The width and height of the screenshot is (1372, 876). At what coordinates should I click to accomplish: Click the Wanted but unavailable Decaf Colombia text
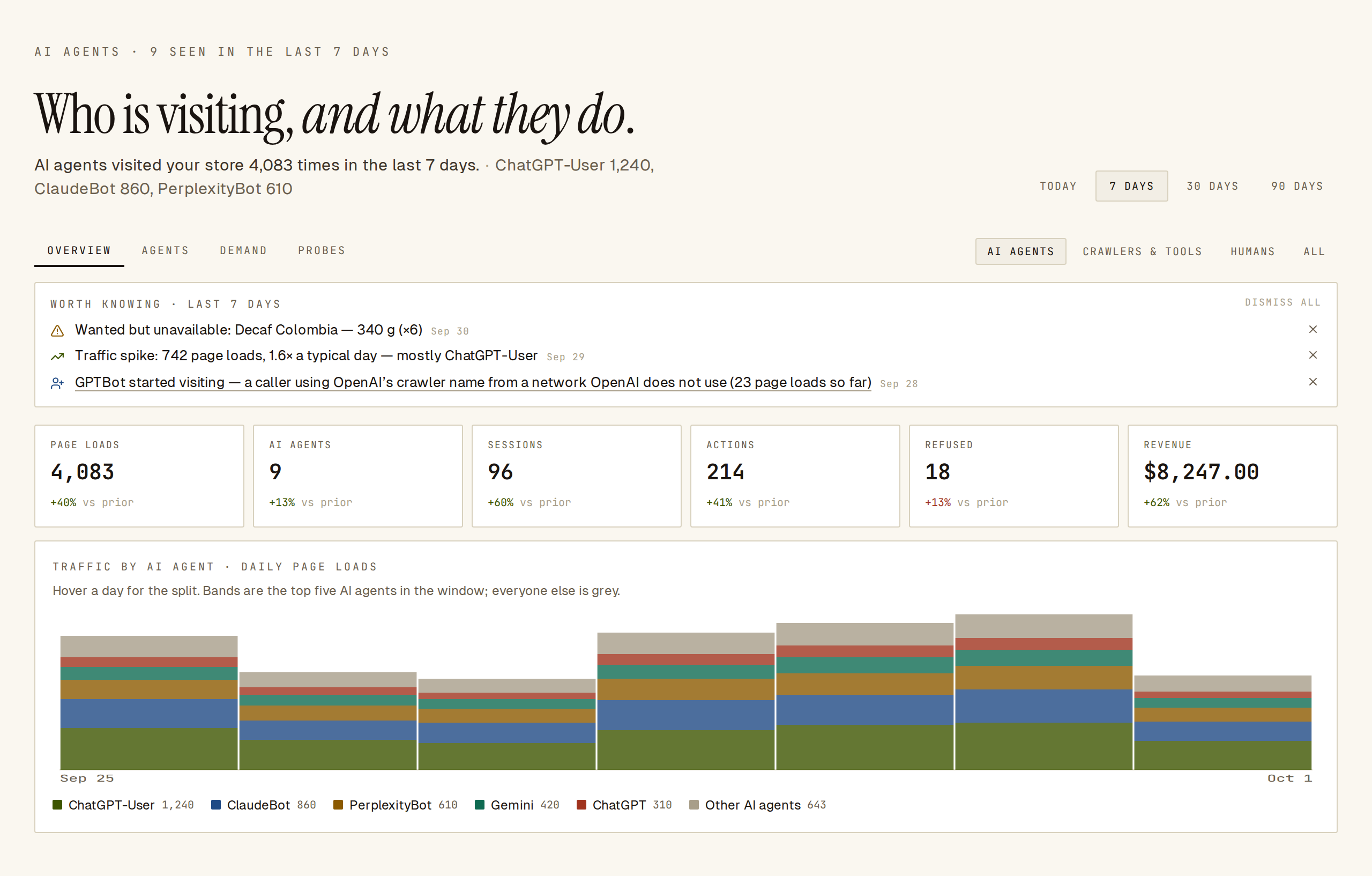tap(249, 330)
